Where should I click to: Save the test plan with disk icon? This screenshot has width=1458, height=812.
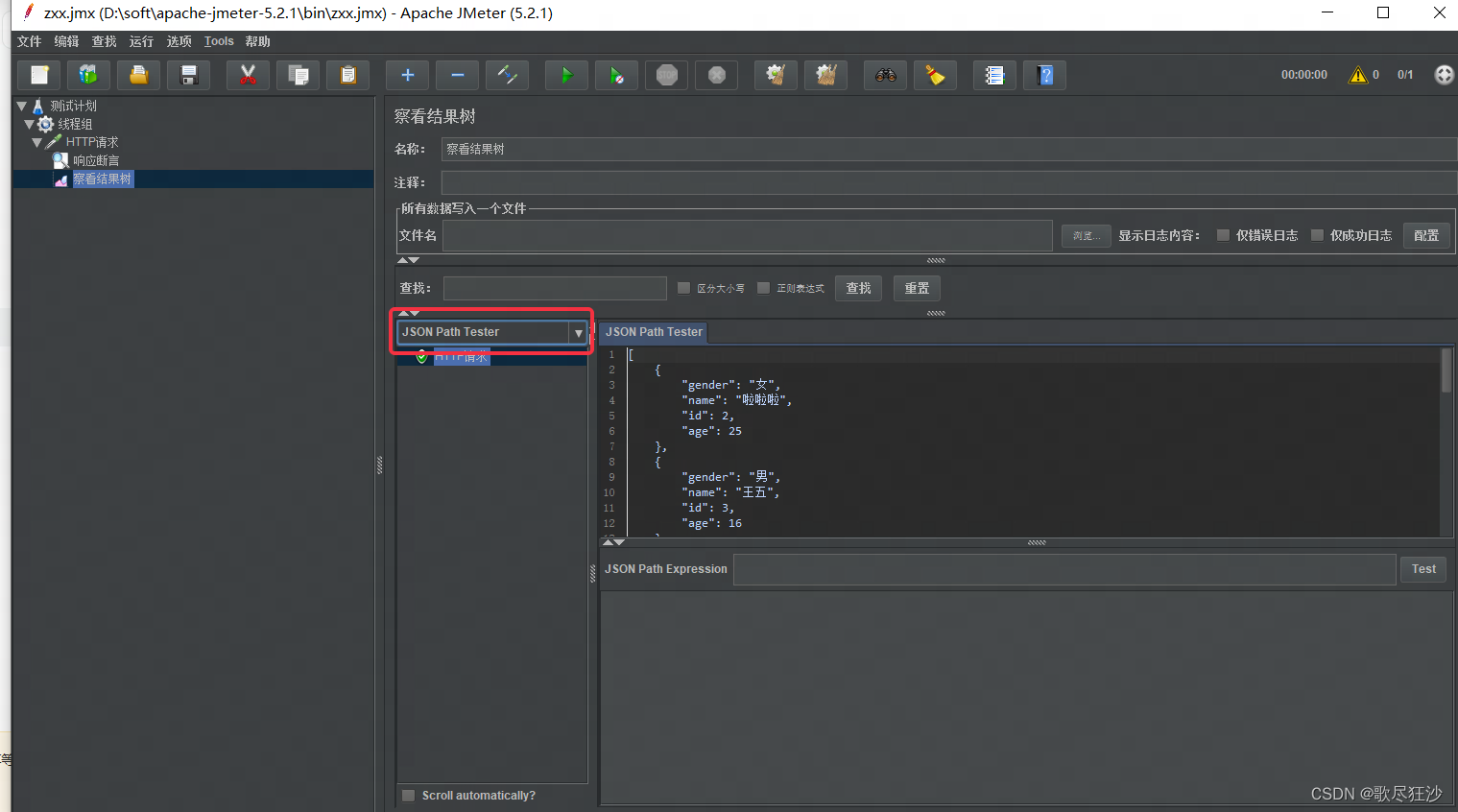click(x=189, y=75)
